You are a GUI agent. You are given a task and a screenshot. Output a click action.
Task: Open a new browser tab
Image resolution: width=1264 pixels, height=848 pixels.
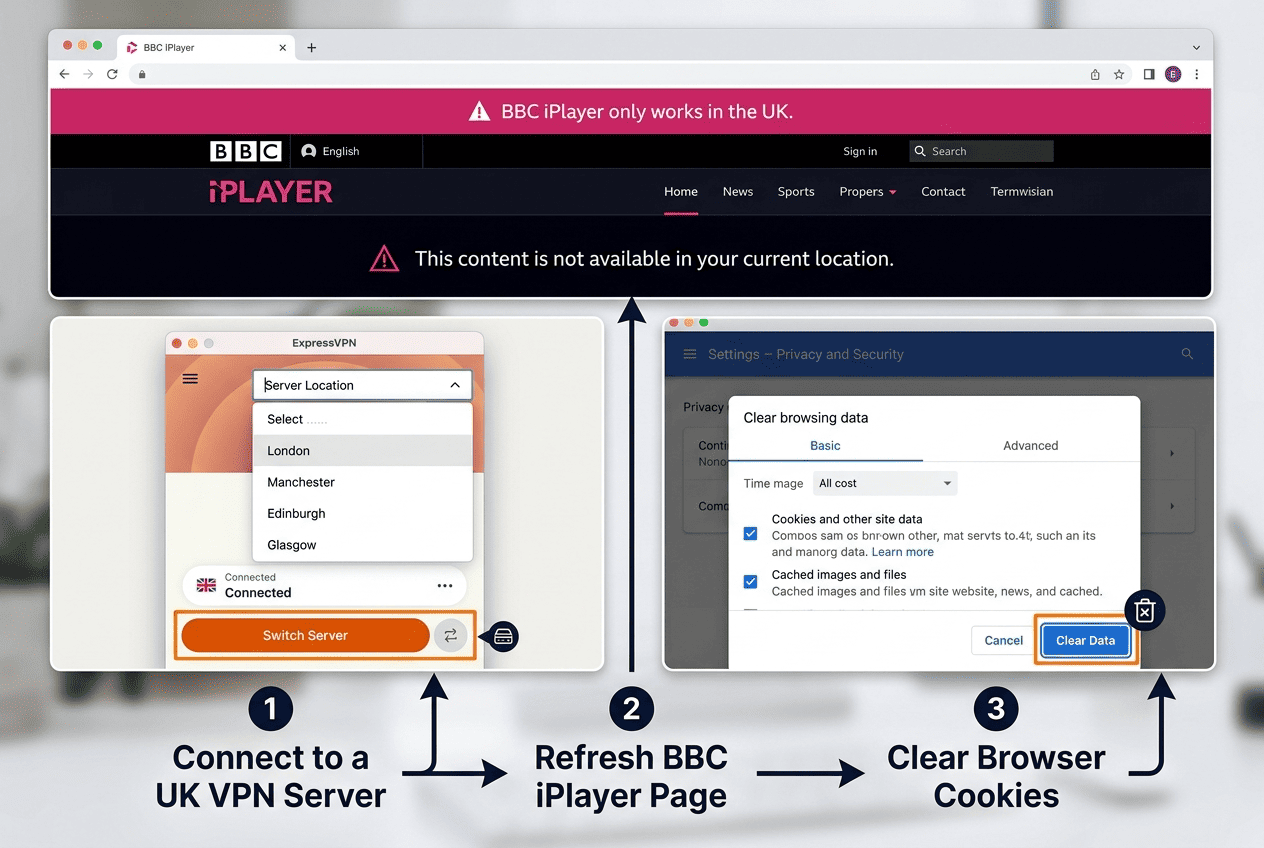coord(311,47)
